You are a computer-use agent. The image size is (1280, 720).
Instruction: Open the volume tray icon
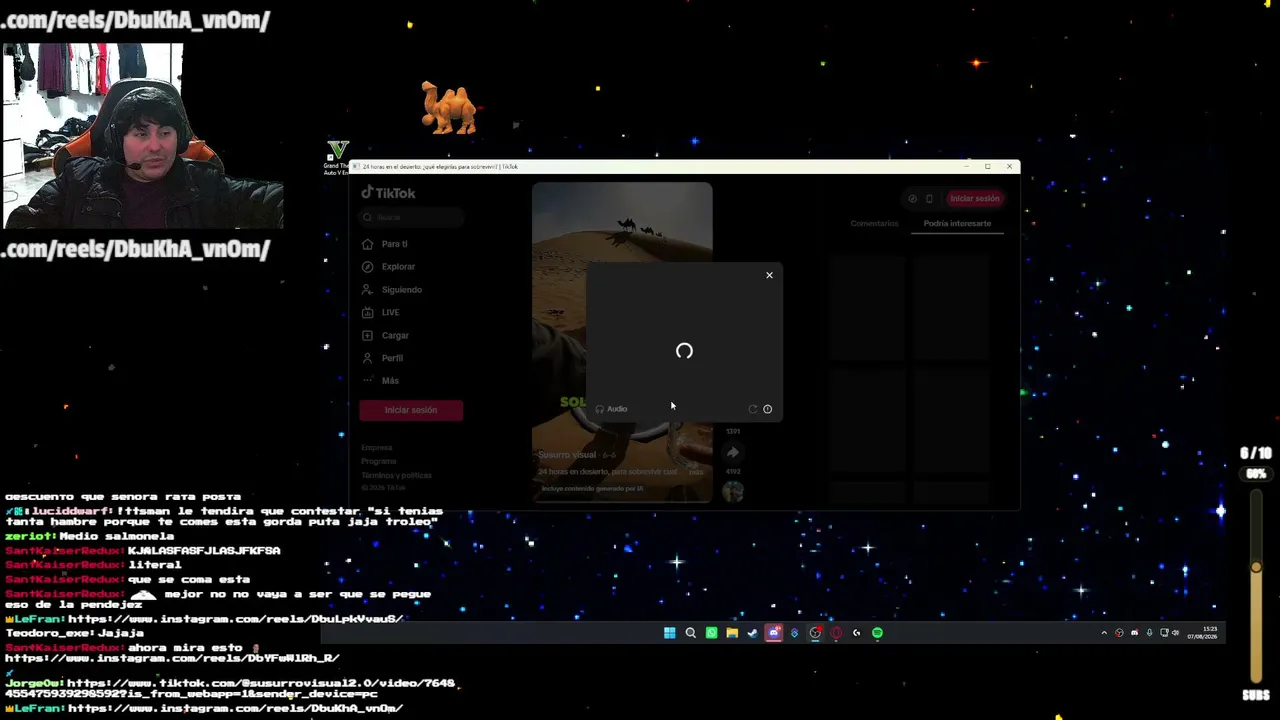(x=1175, y=633)
